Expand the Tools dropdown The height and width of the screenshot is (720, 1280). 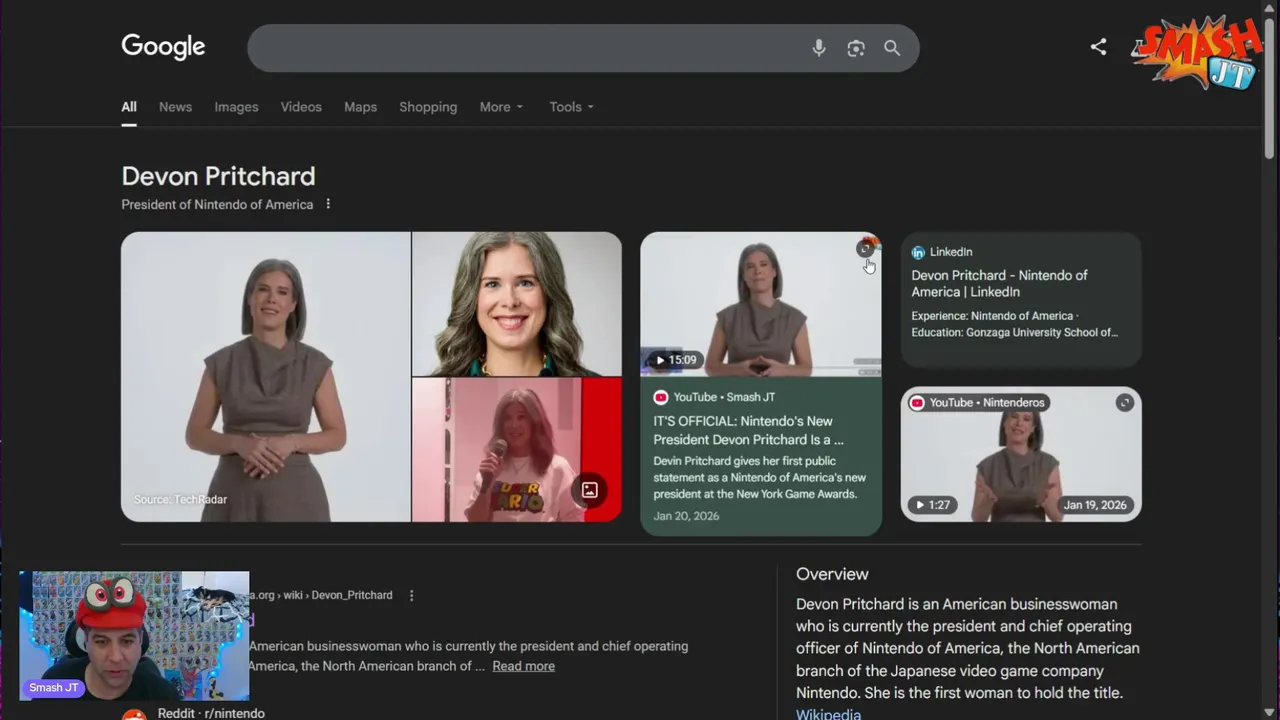coord(571,107)
